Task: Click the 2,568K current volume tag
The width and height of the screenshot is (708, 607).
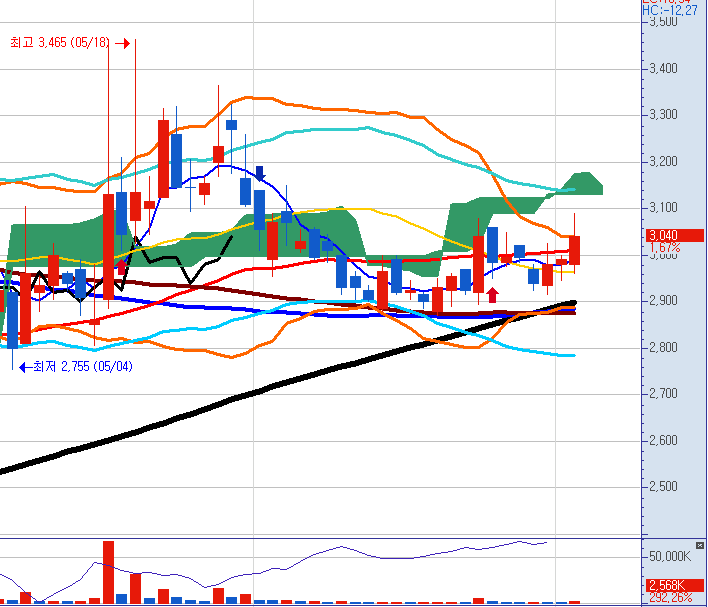Action: coord(675,585)
